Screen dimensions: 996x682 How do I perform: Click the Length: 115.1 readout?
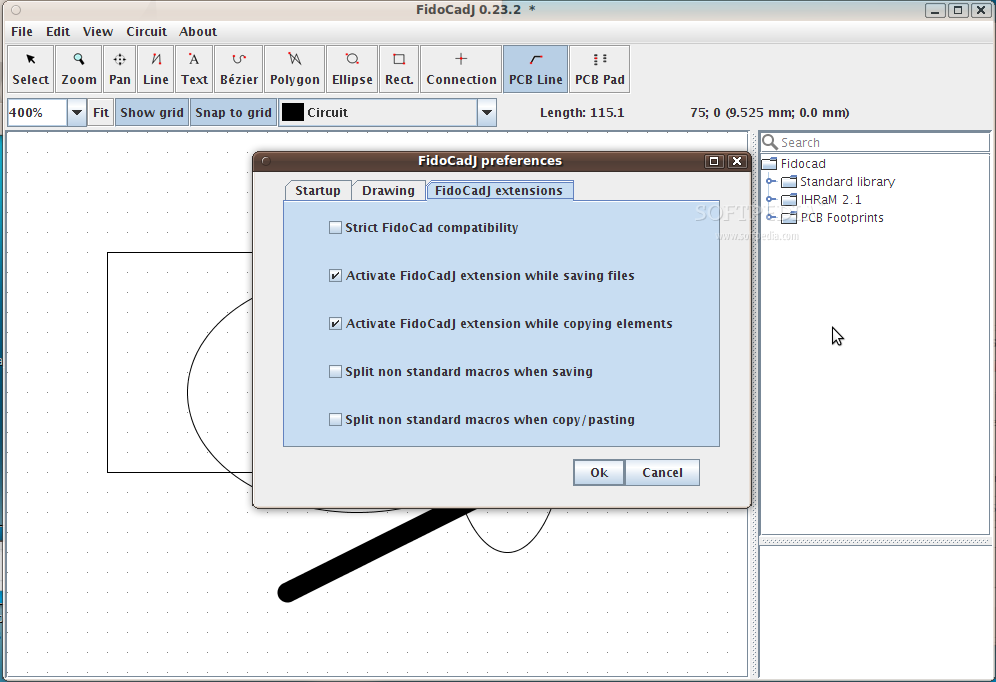click(x=582, y=113)
